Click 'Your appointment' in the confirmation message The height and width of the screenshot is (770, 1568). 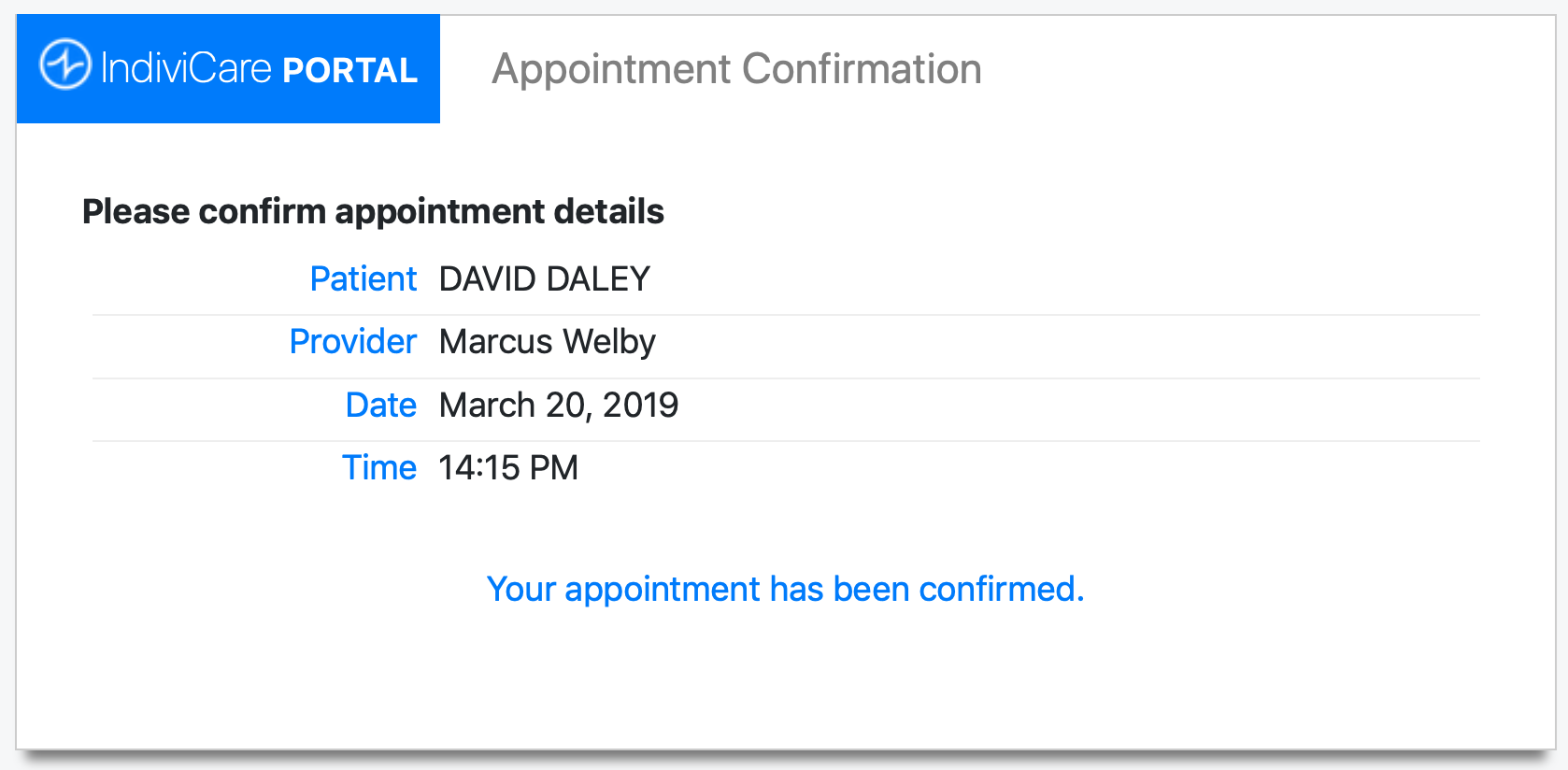click(x=623, y=590)
